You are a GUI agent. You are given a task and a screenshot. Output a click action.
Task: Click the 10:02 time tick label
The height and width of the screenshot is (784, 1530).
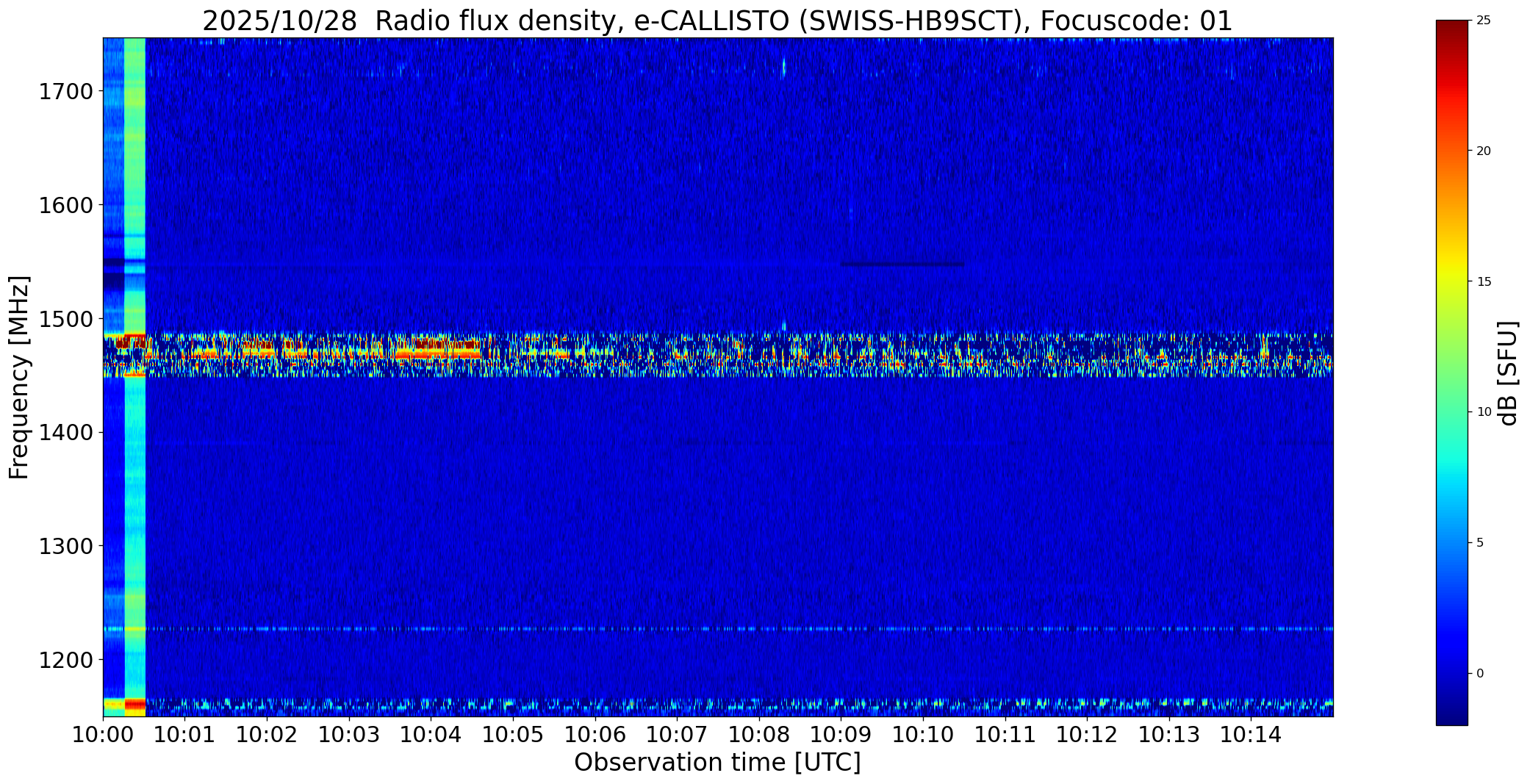point(267,735)
